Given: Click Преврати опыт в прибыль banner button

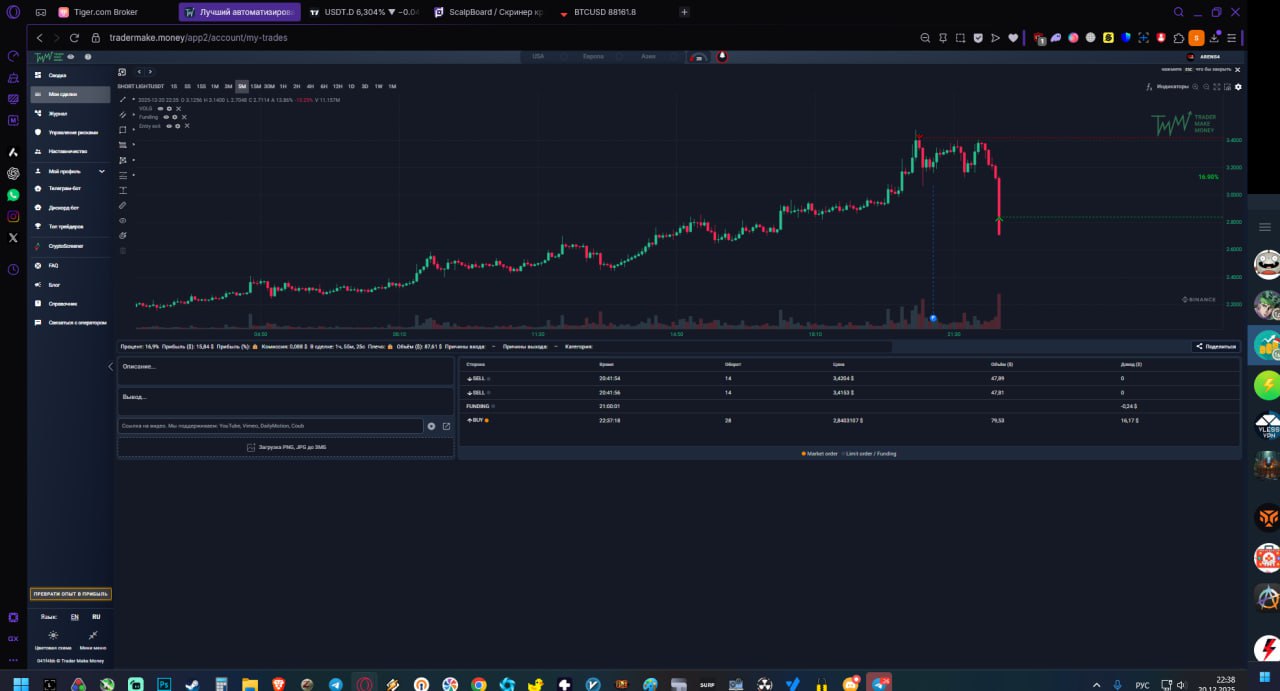Looking at the screenshot, I should pyautogui.click(x=70, y=594).
